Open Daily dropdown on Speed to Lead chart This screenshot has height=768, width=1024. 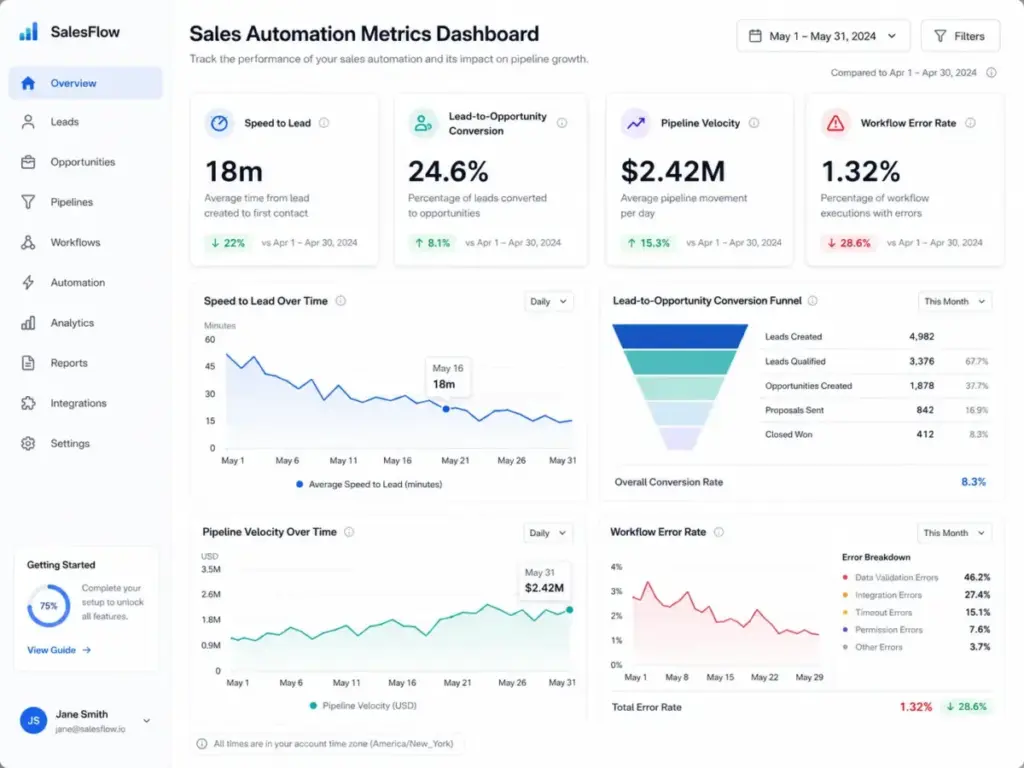549,302
